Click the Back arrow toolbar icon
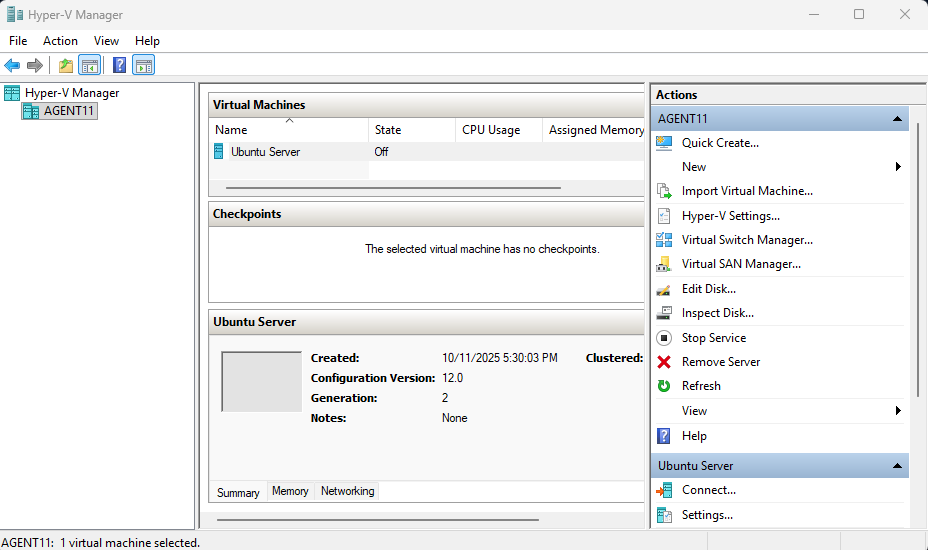Image resolution: width=928 pixels, height=550 pixels. click(x=12, y=66)
